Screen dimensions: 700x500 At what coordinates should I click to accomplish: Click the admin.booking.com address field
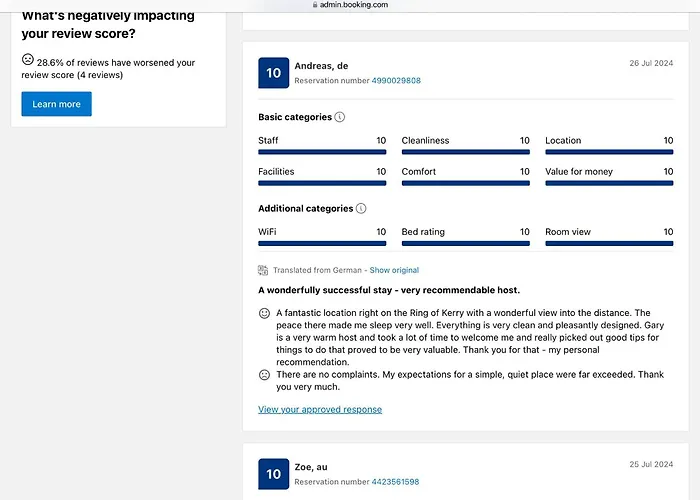click(x=355, y=5)
